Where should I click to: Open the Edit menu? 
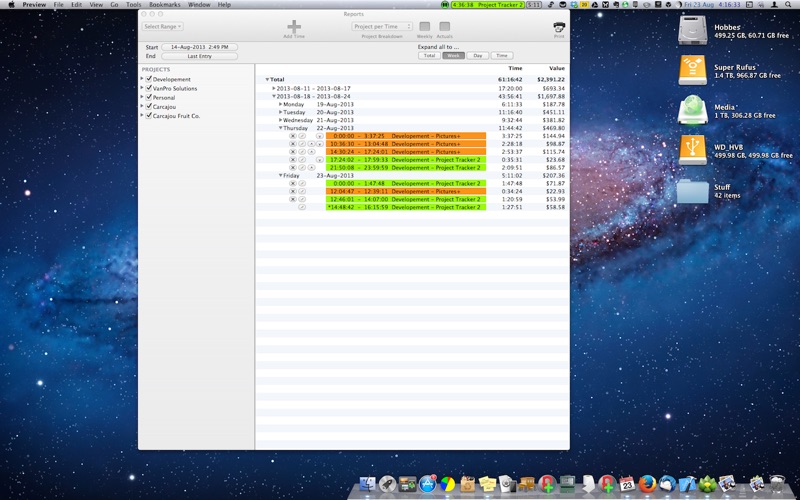point(77,5)
